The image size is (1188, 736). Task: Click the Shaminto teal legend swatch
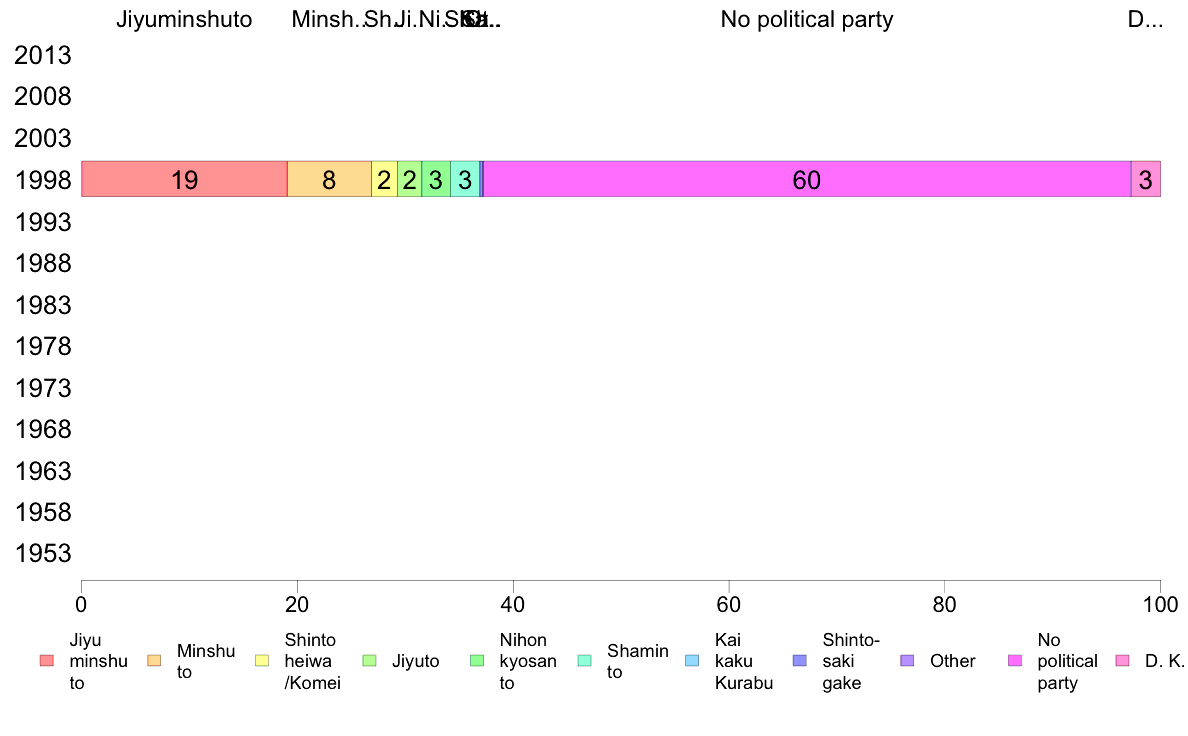pyautogui.click(x=585, y=661)
